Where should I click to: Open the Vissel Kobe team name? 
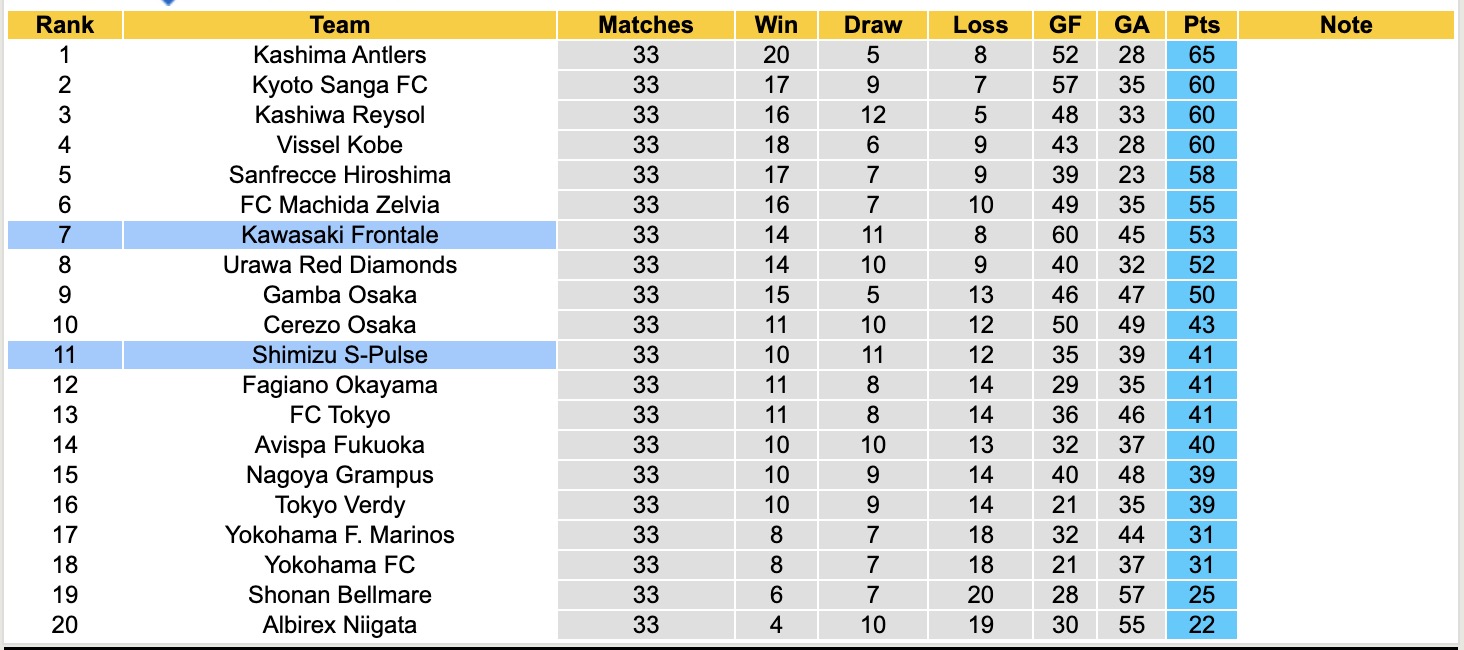point(340,145)
